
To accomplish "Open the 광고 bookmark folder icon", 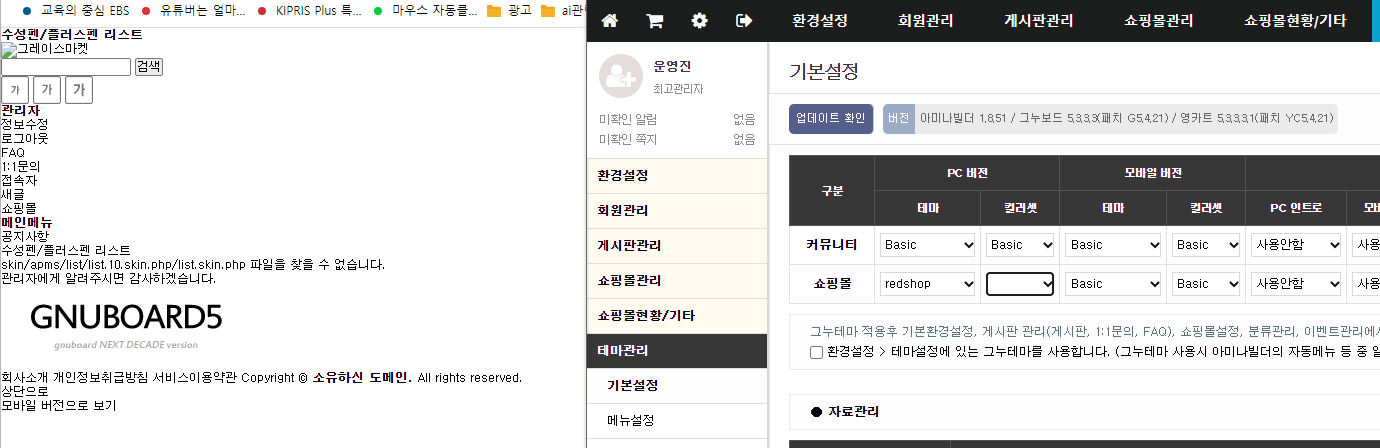I will click(x=494, y=11).
